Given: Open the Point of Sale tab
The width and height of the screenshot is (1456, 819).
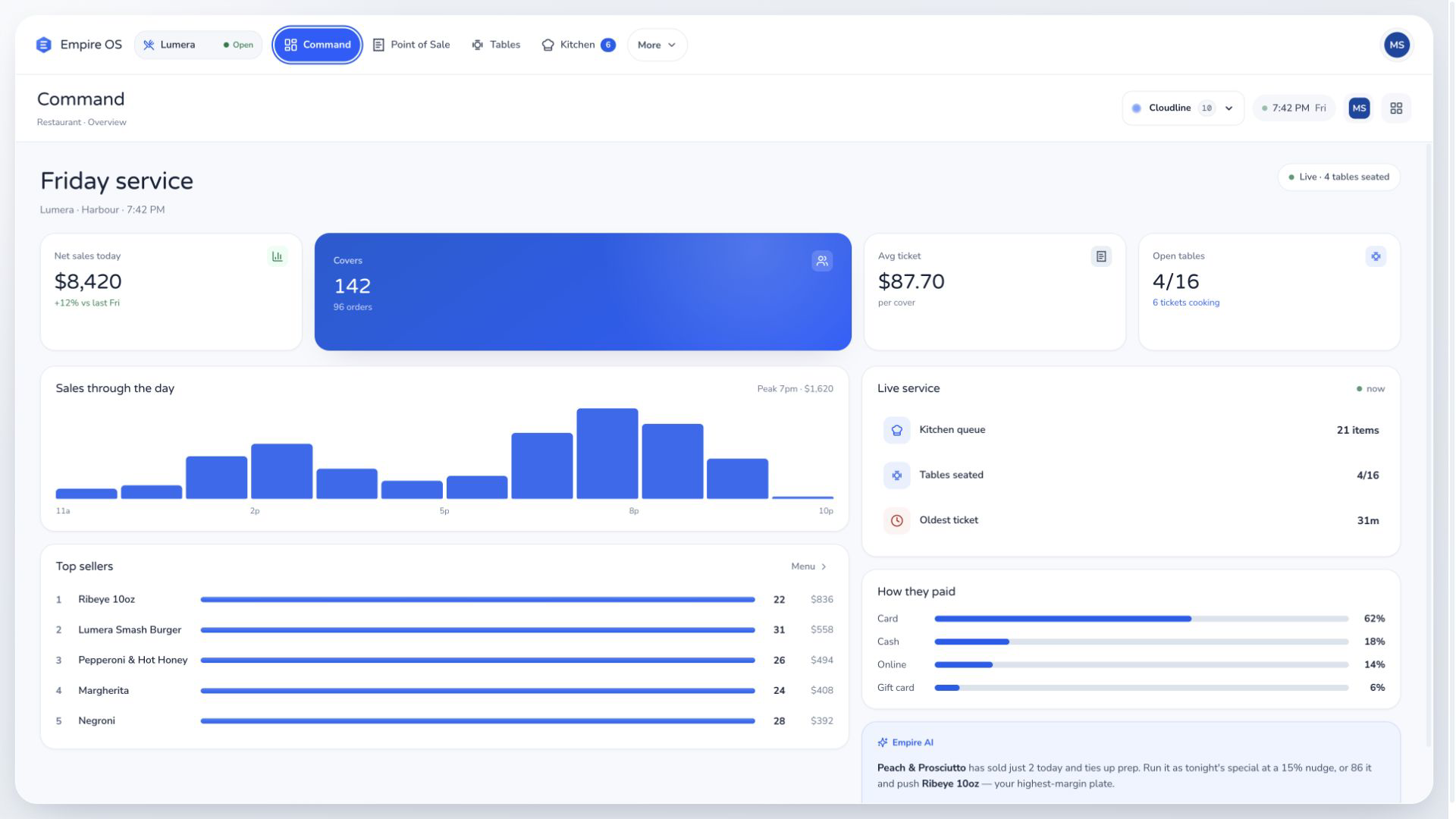Looking at the screenshot, I should (412, 45).
